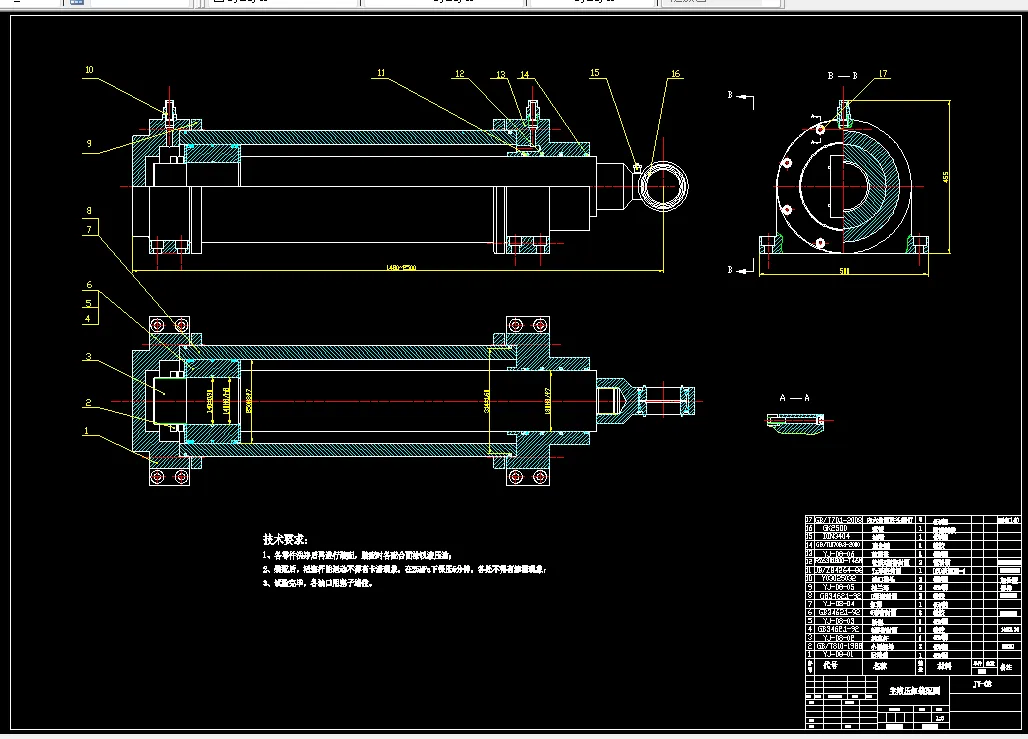The height and width of the screenshot is (739, 1028).
Task: Click "YJ-08-04" code in parts list
Action: tap(839, 604)
